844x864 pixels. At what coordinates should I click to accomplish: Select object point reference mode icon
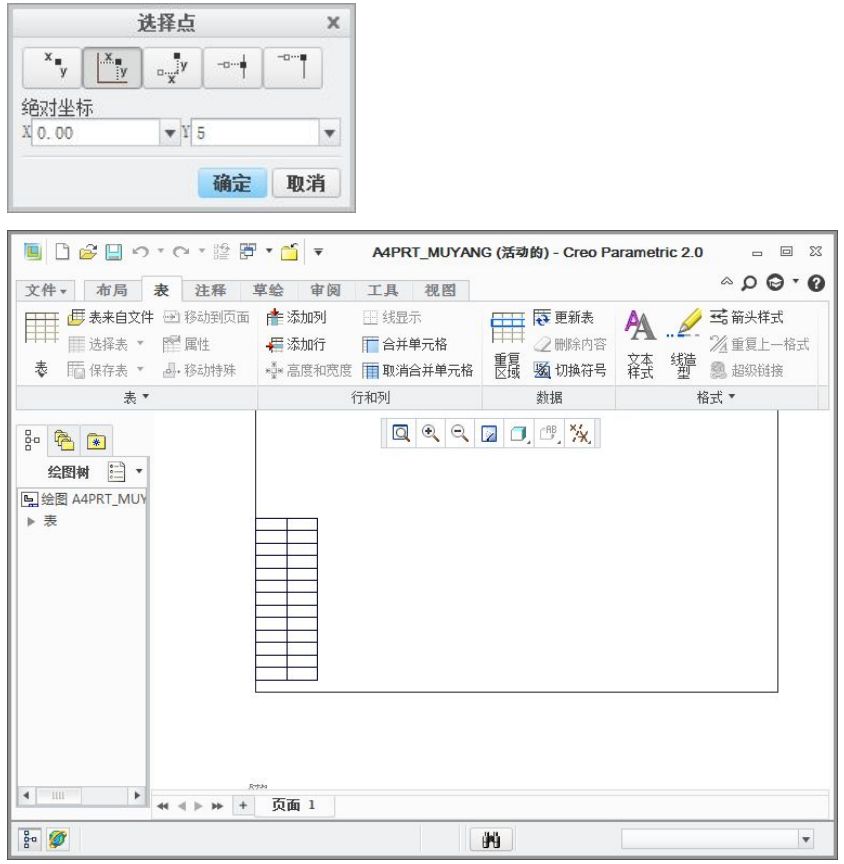[232, 68]
